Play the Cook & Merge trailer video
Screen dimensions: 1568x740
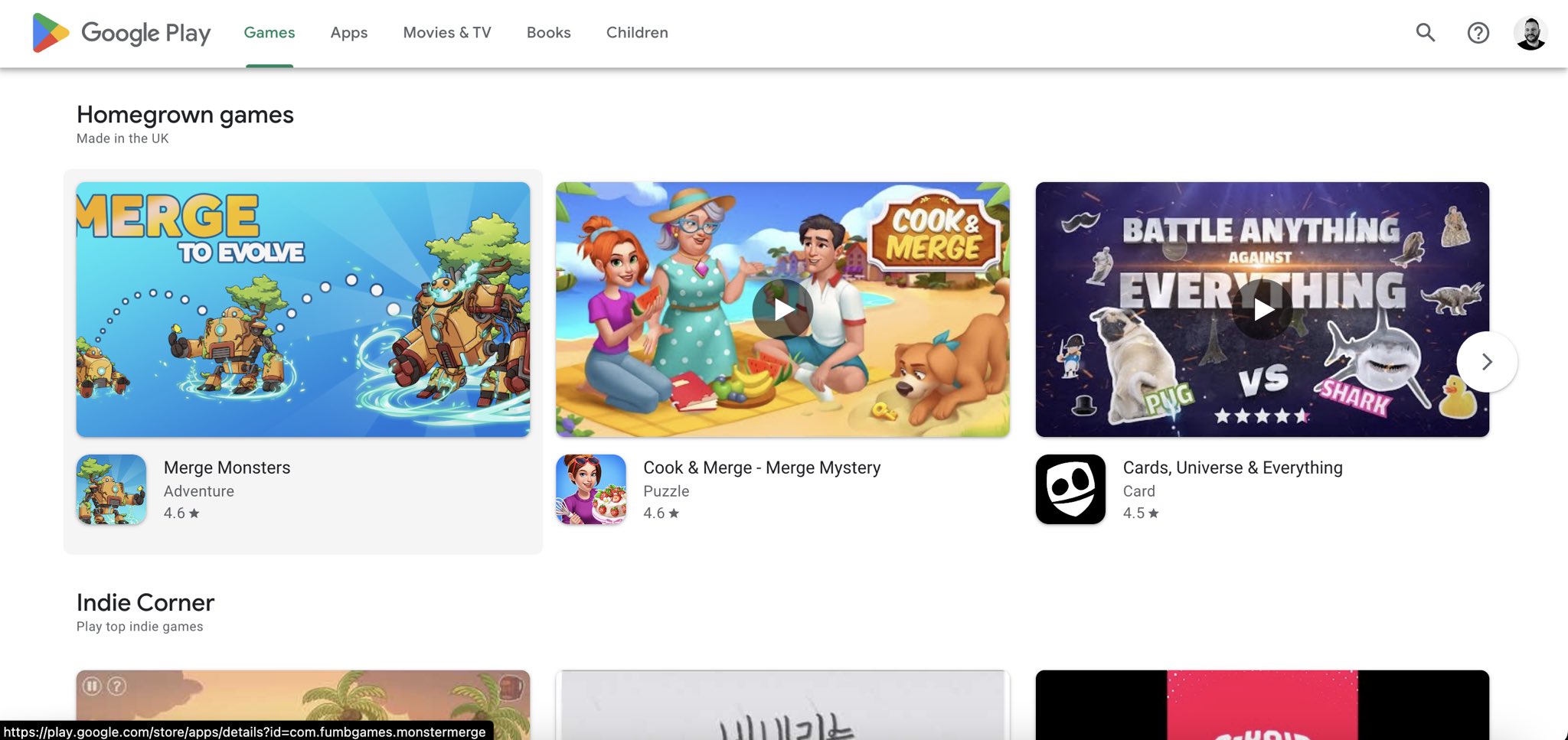(782, 309)
